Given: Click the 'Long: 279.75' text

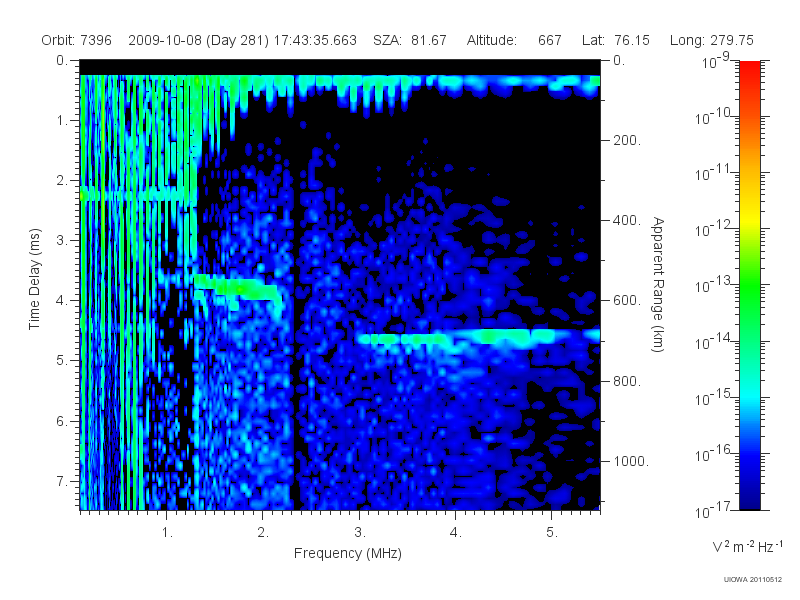Looking at the screenshot, I should click(x=712, y=40).
